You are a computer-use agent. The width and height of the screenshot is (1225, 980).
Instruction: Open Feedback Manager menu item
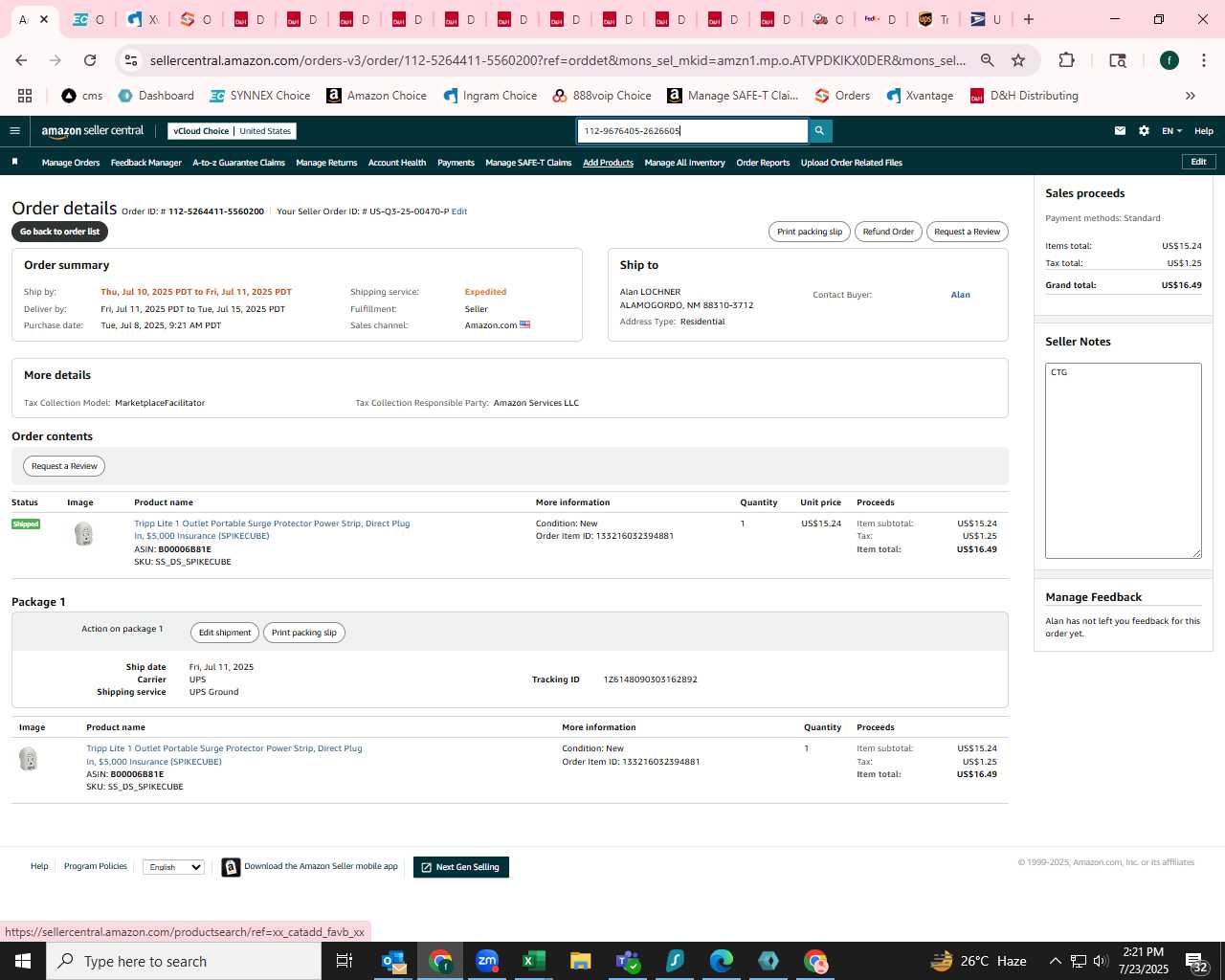coord(145,163)
